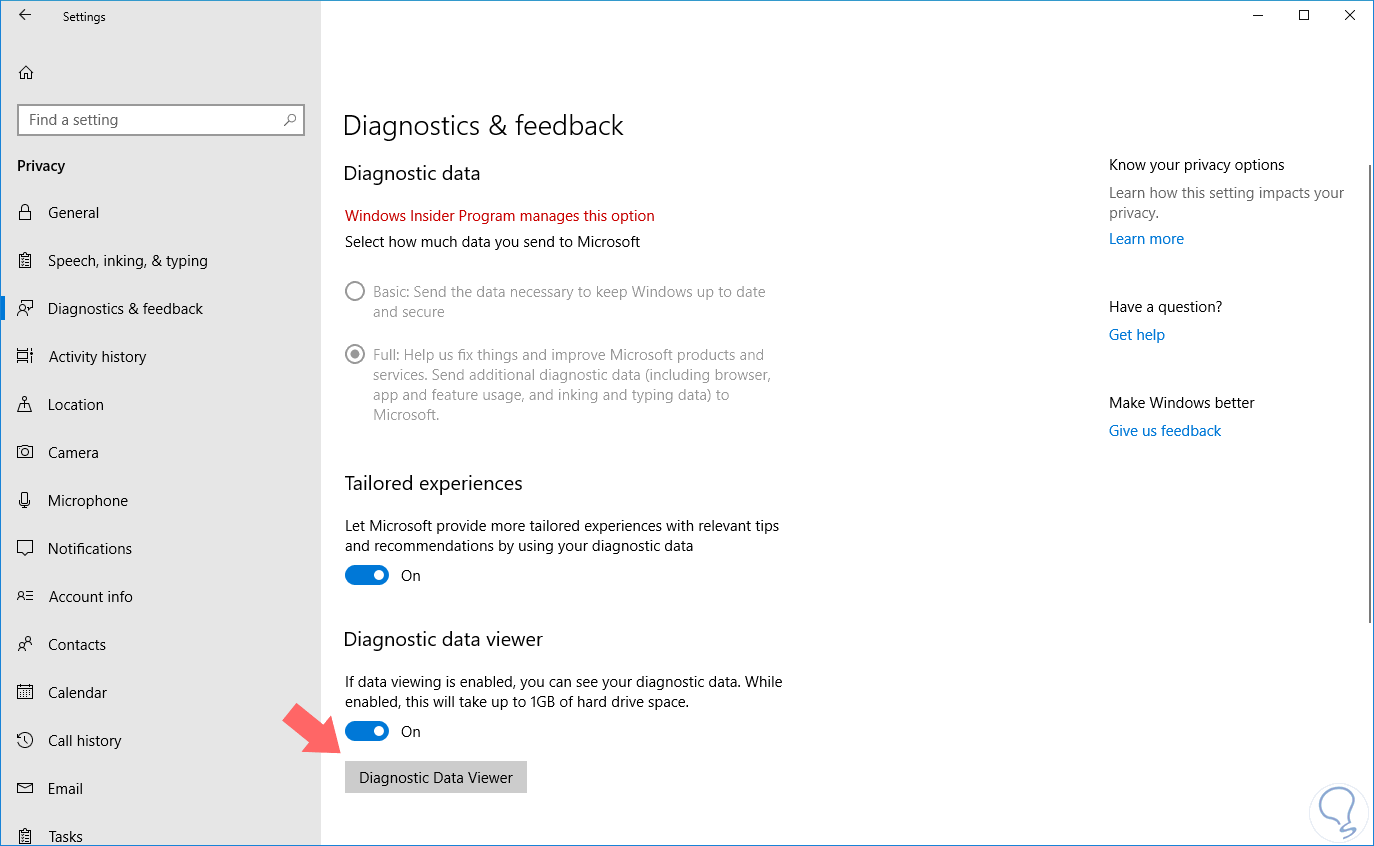Click the Tailored experiences section heading
This screenshot has height=846, width=1374.
434,484
